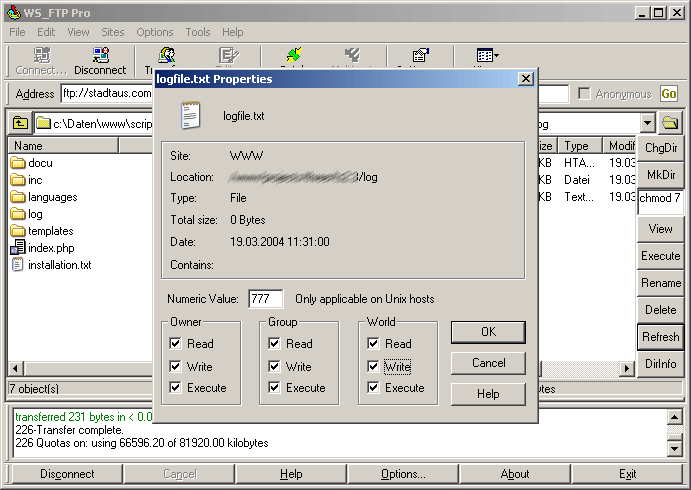Open the View menu
The width and height of the screenshot is (691, 490).
click(78, 32)
